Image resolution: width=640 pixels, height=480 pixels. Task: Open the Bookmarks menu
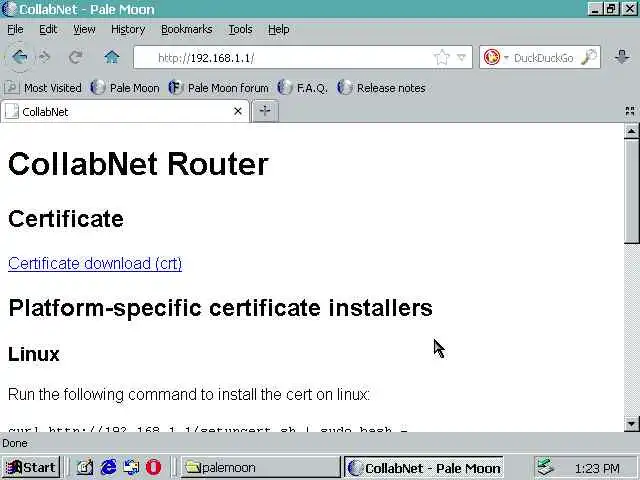pos(187,29)
